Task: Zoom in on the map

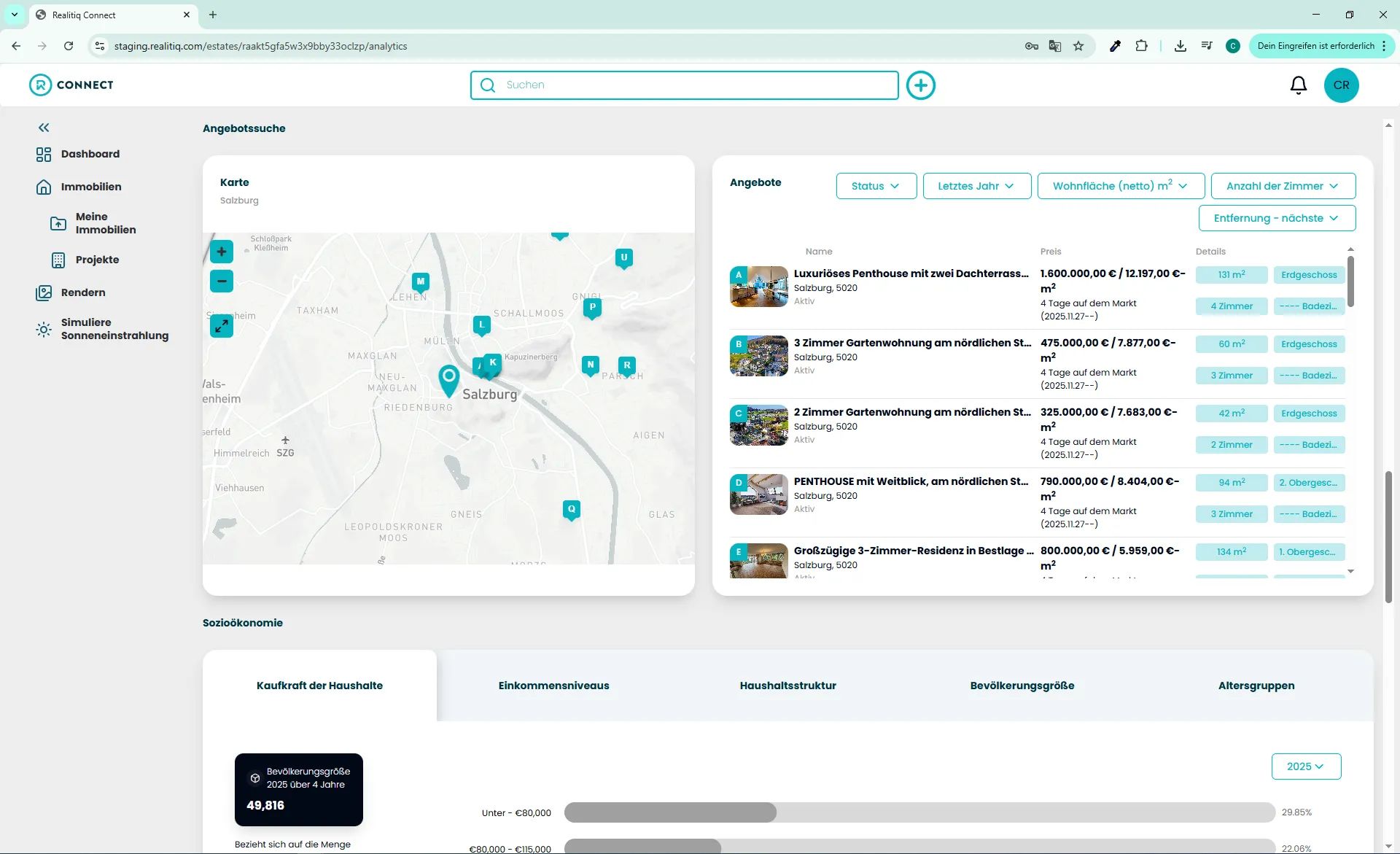Action: click(222, 252)
